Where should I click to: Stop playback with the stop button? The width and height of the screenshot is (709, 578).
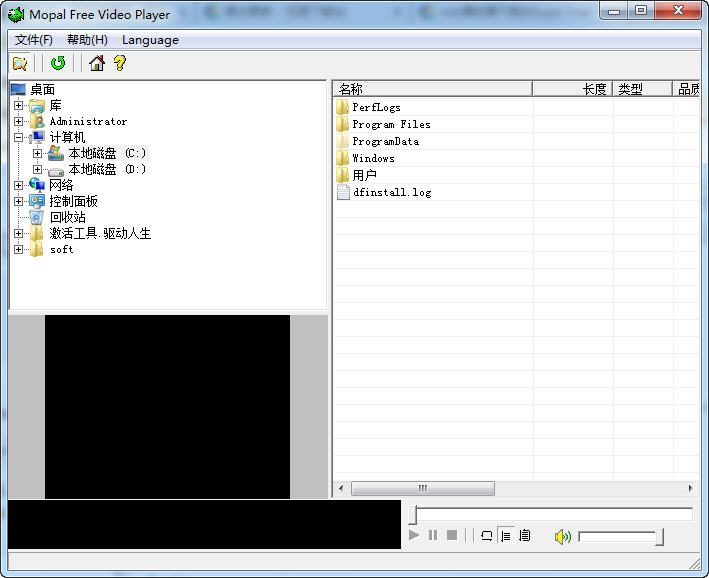(451, 535)
